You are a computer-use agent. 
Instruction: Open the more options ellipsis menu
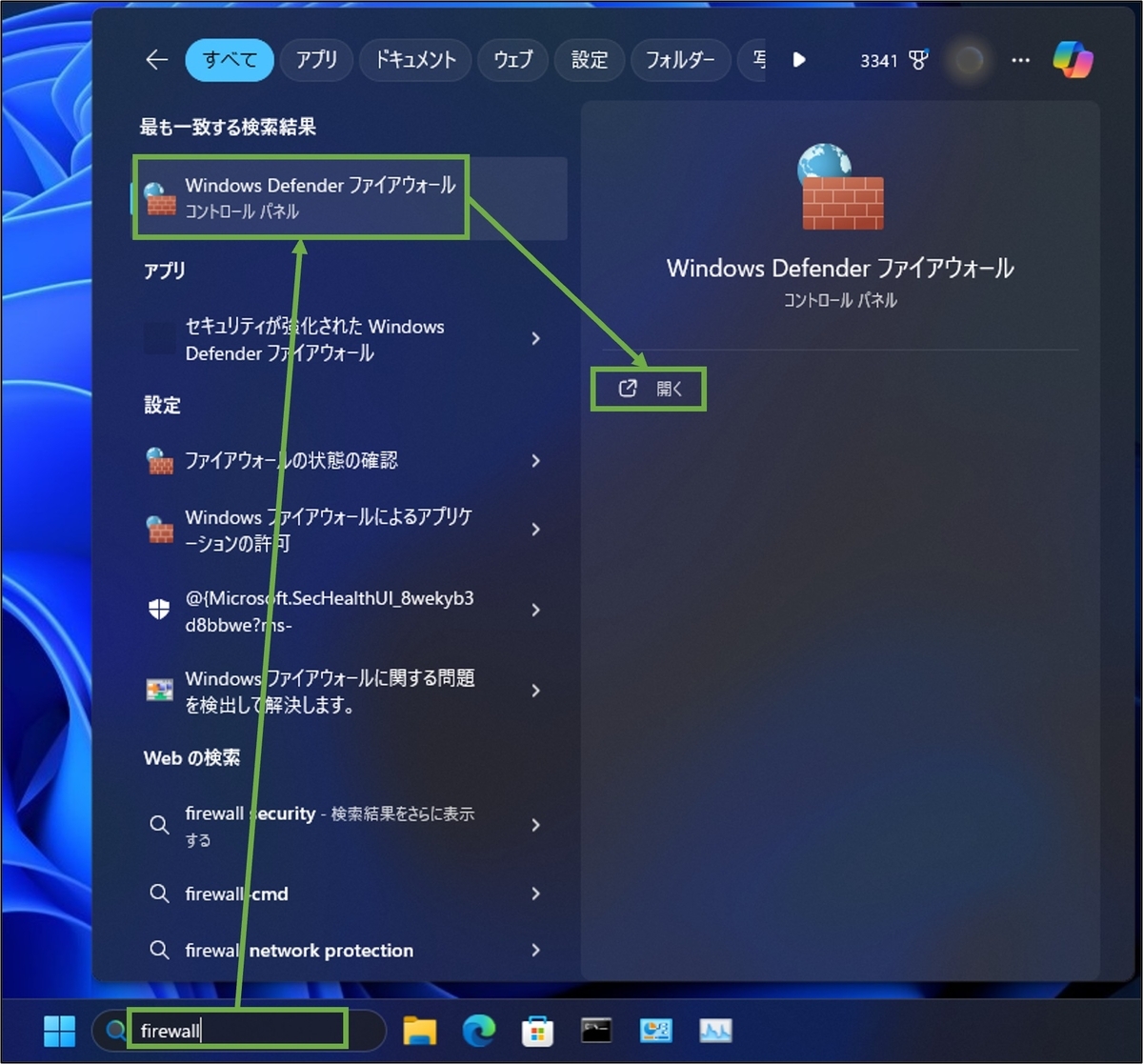(x=1020, y=60)
